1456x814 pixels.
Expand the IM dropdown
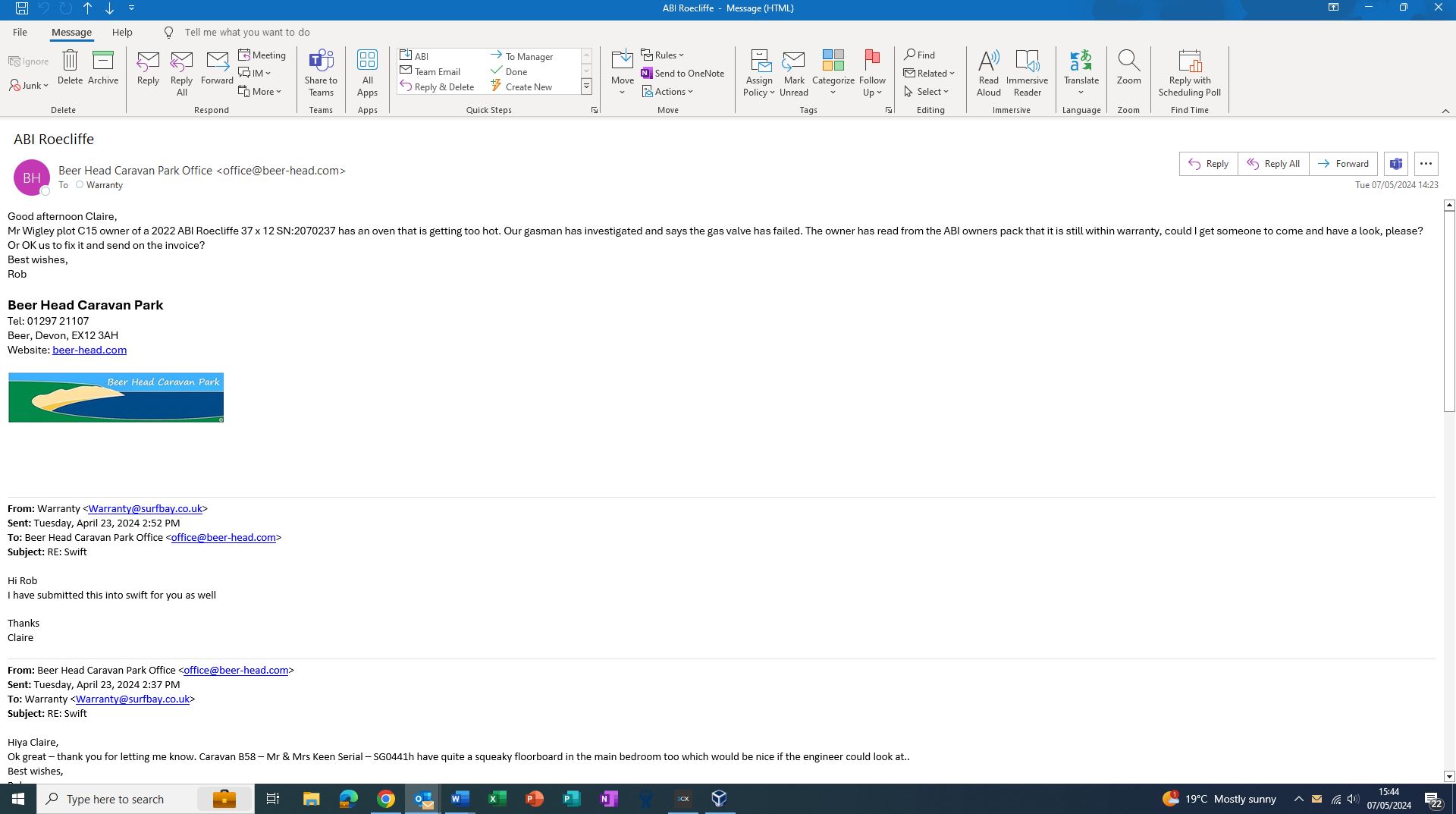[x=255, y=74]
